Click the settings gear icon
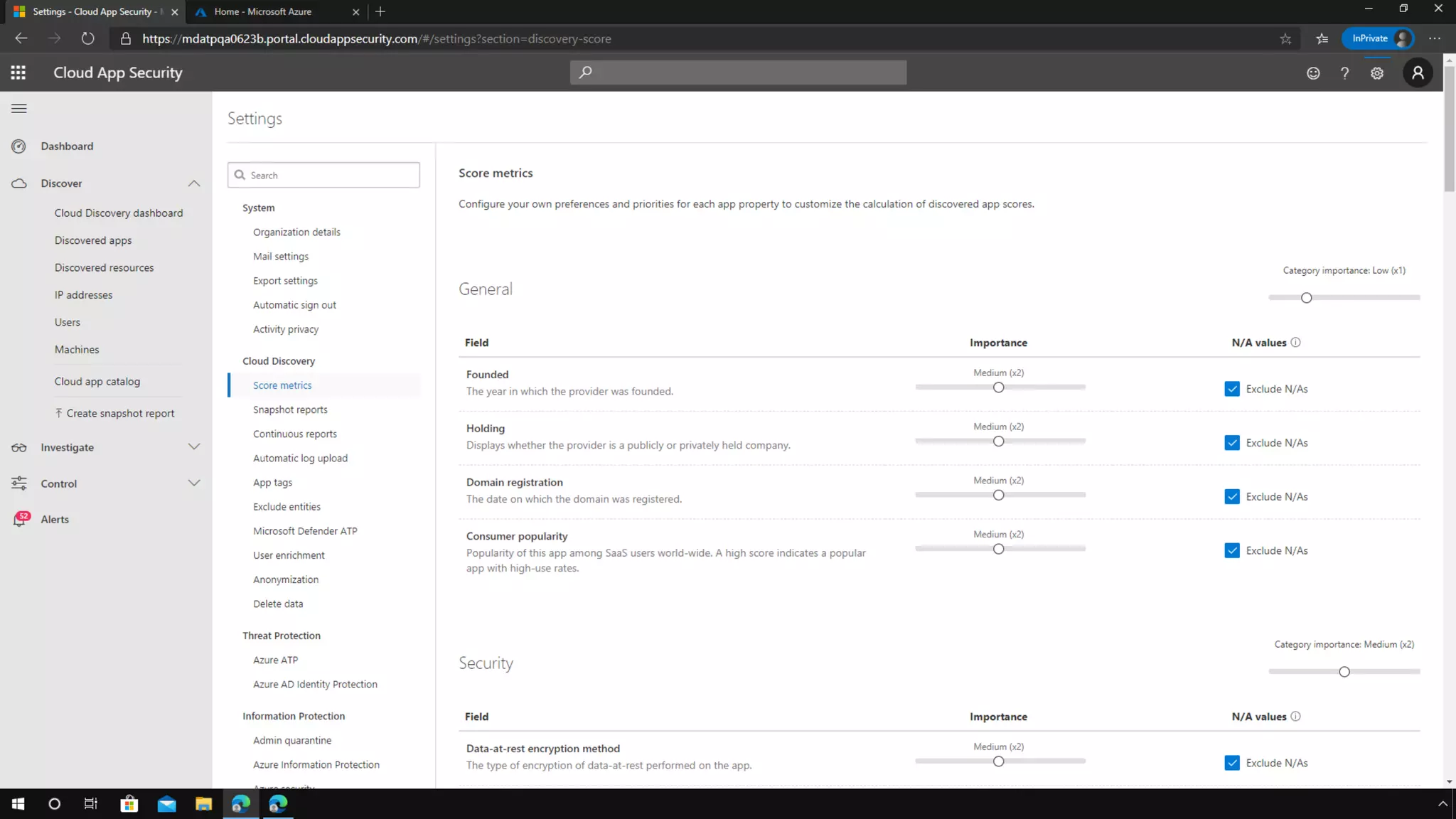 click(1377, 73)
